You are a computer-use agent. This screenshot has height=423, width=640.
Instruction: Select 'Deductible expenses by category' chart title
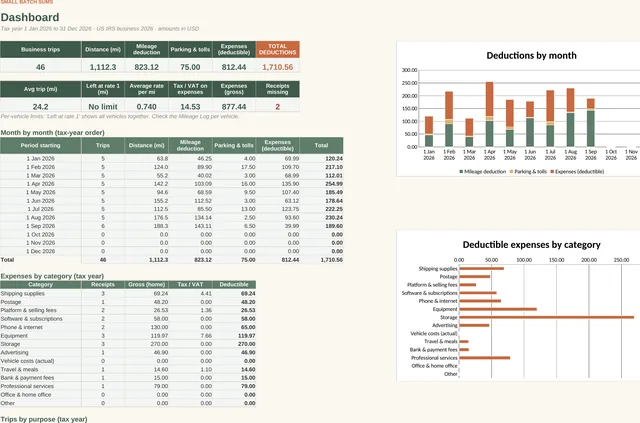(531, 245)
